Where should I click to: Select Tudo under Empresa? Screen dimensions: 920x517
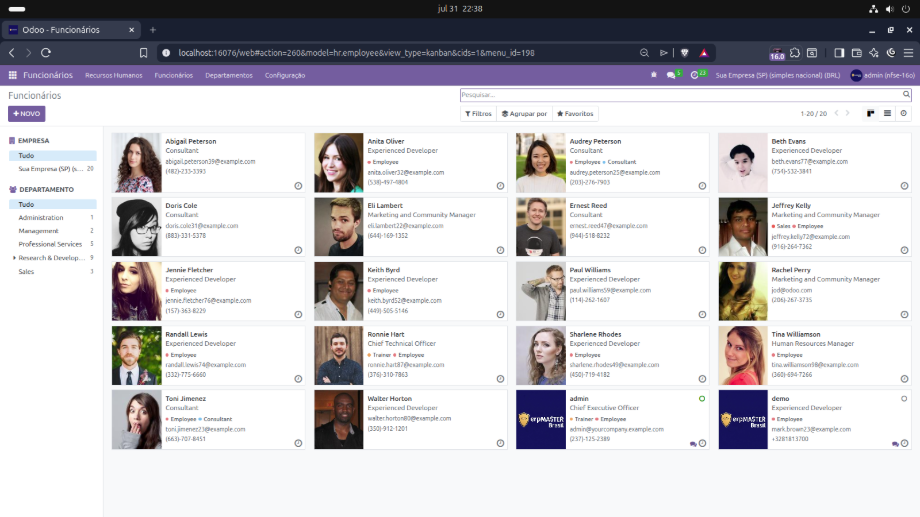(x=52, y=156)
